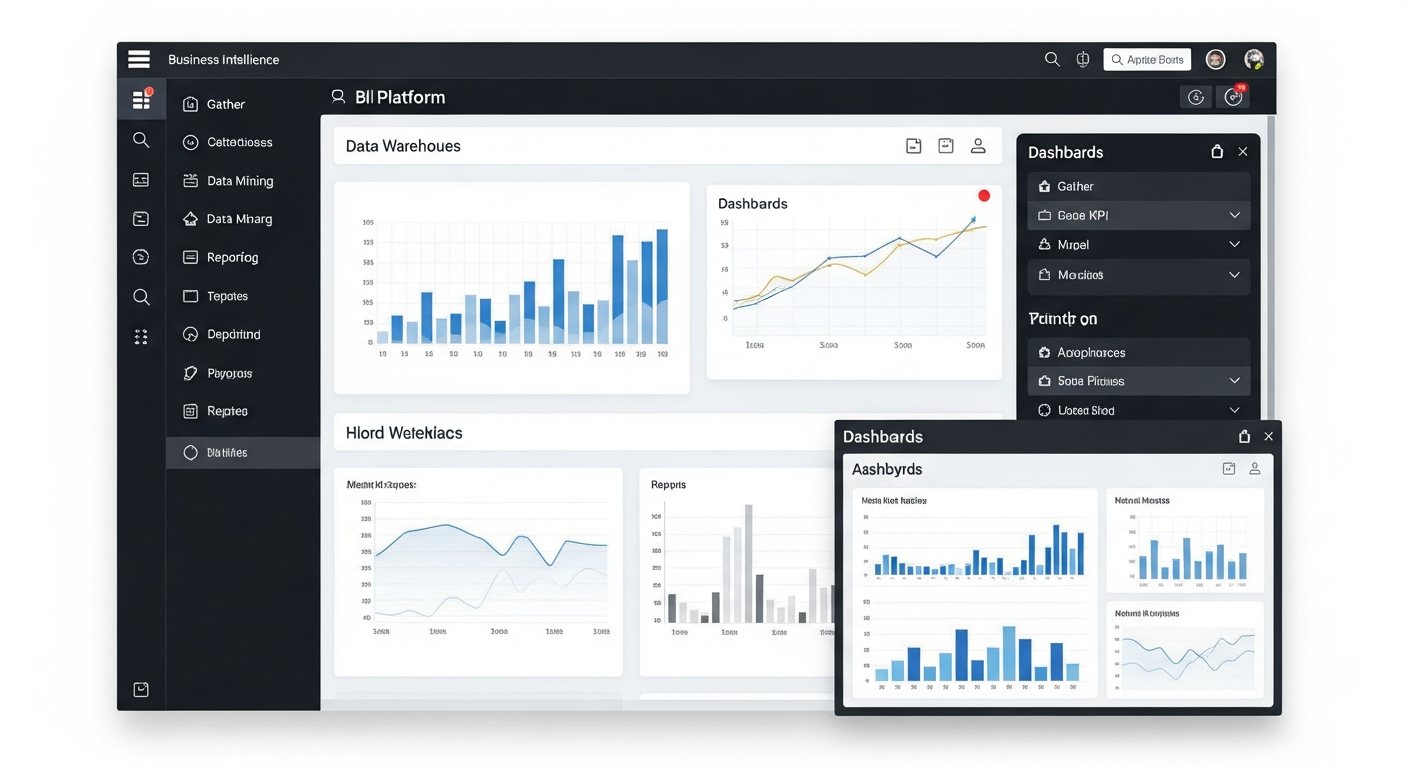Select Reporiog in the sidebar menu
Image resolution: width=1408 pixels, height=768 pixels.
tap(232, 257)
